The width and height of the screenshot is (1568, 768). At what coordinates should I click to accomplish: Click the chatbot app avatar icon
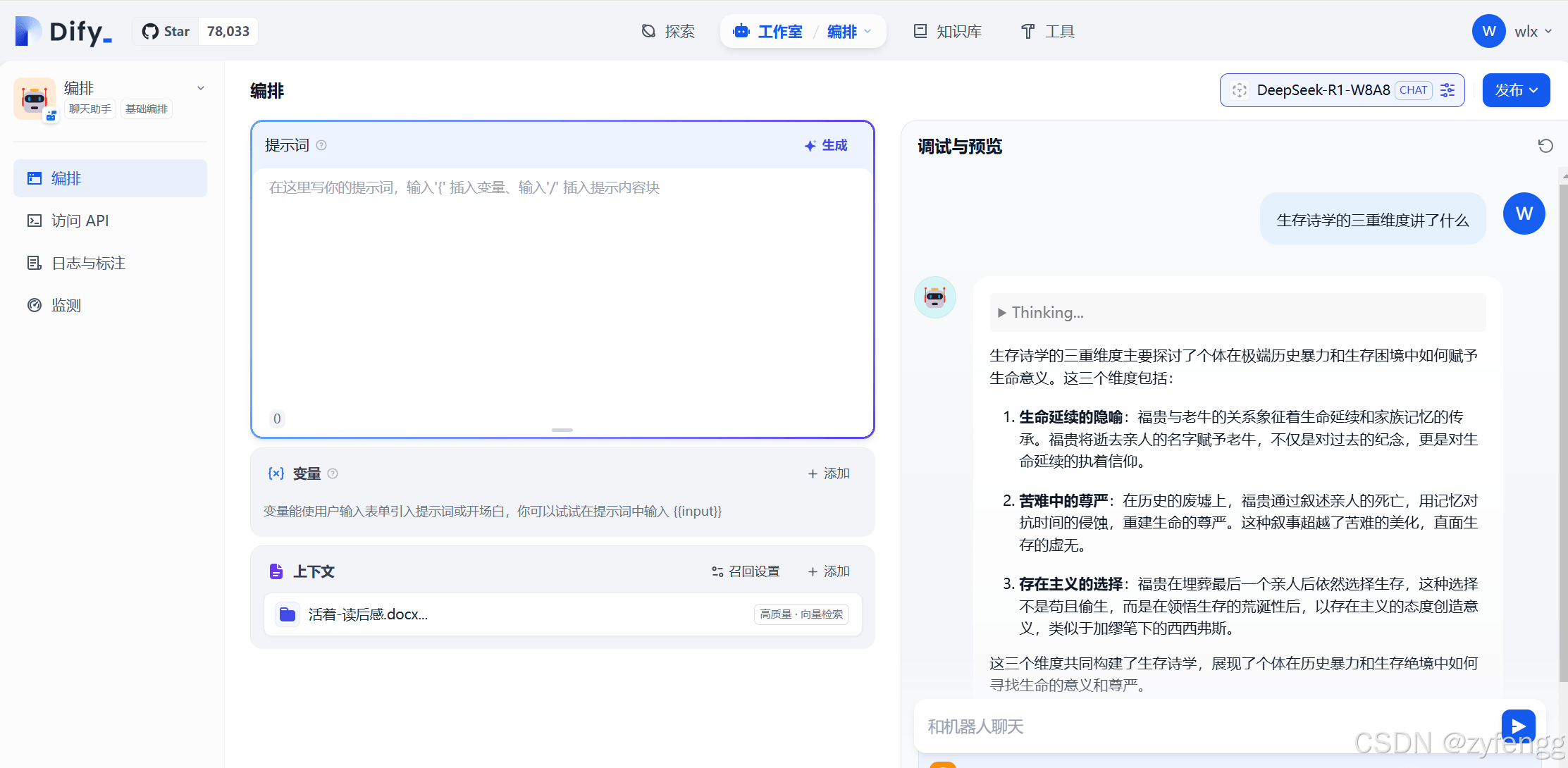click(34, 99)
